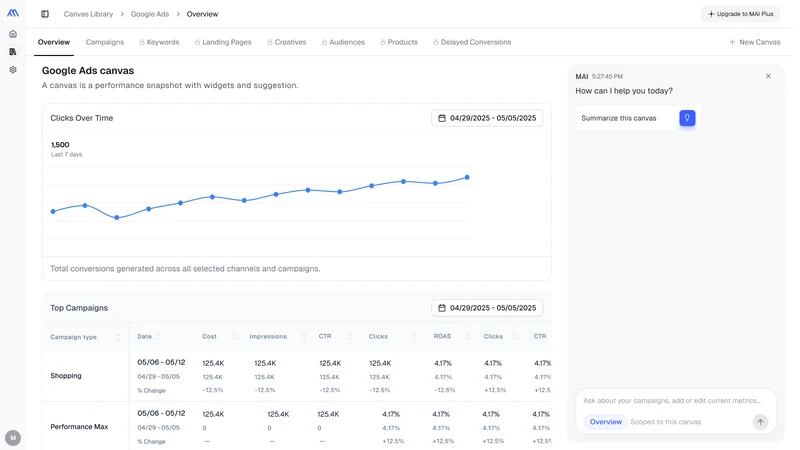
Task: Click New Canvas button
Action: tap(755, 42)
